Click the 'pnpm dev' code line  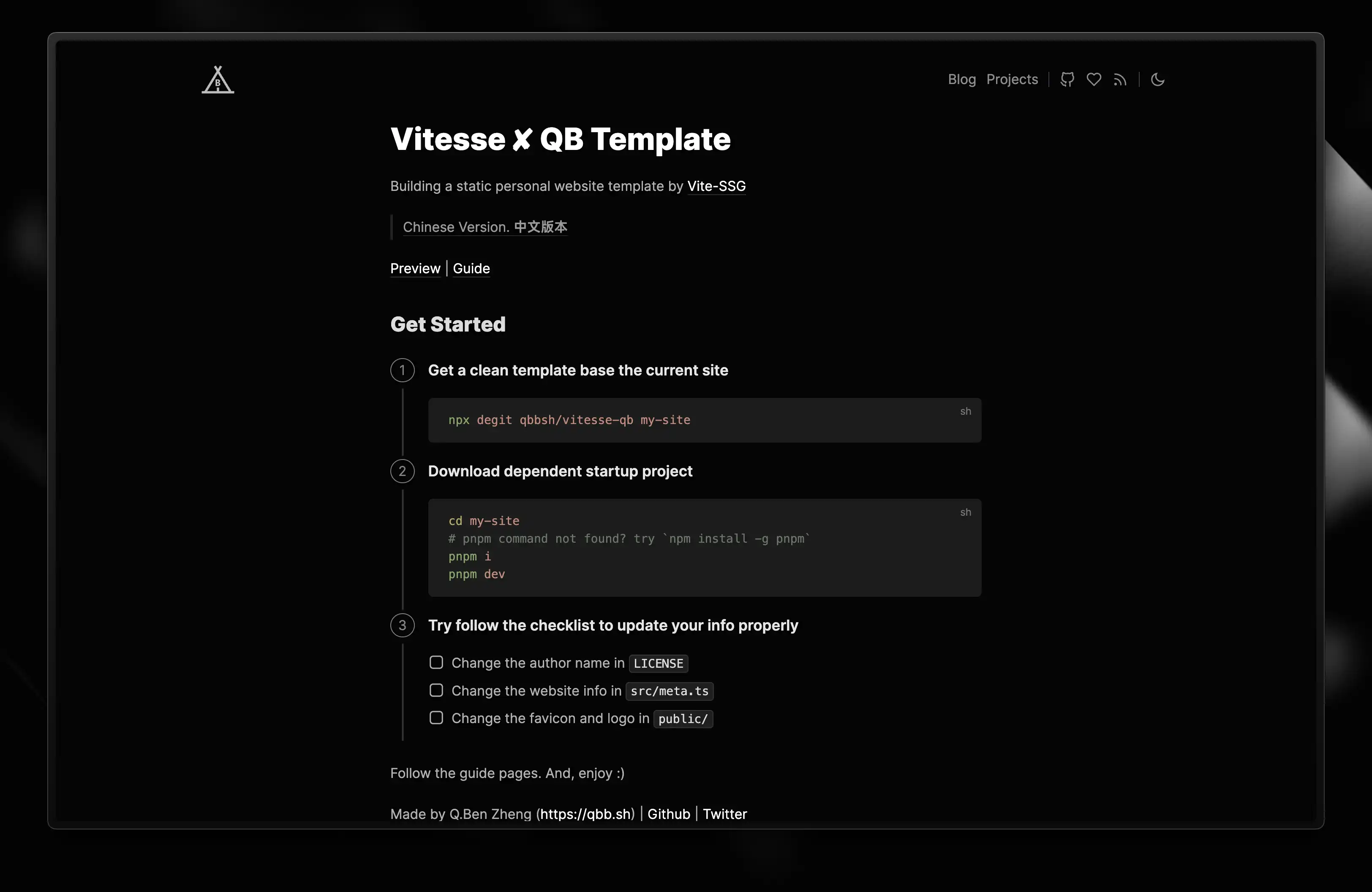coord(476,574)
